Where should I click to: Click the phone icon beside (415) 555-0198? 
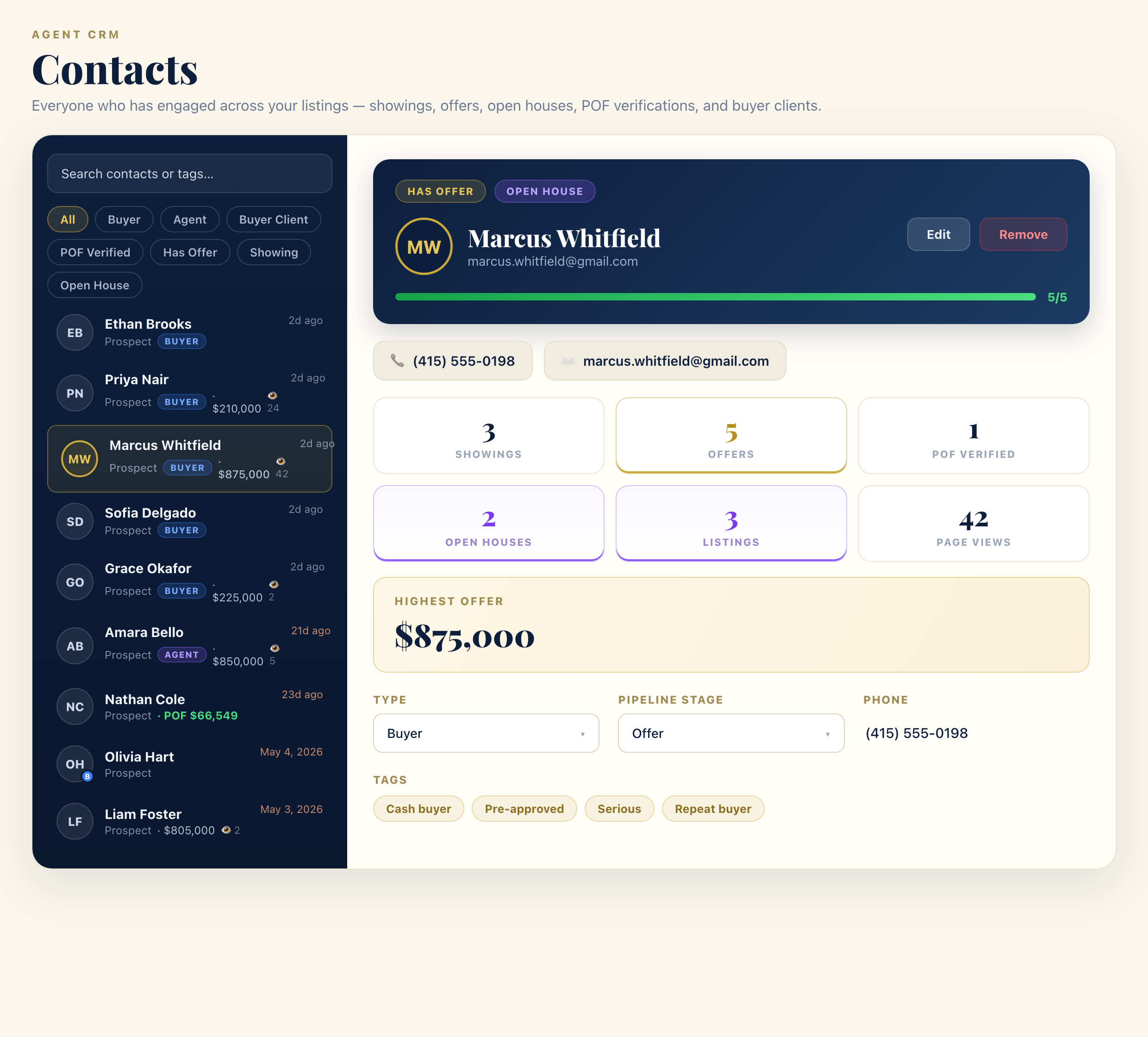click(397, 361)
